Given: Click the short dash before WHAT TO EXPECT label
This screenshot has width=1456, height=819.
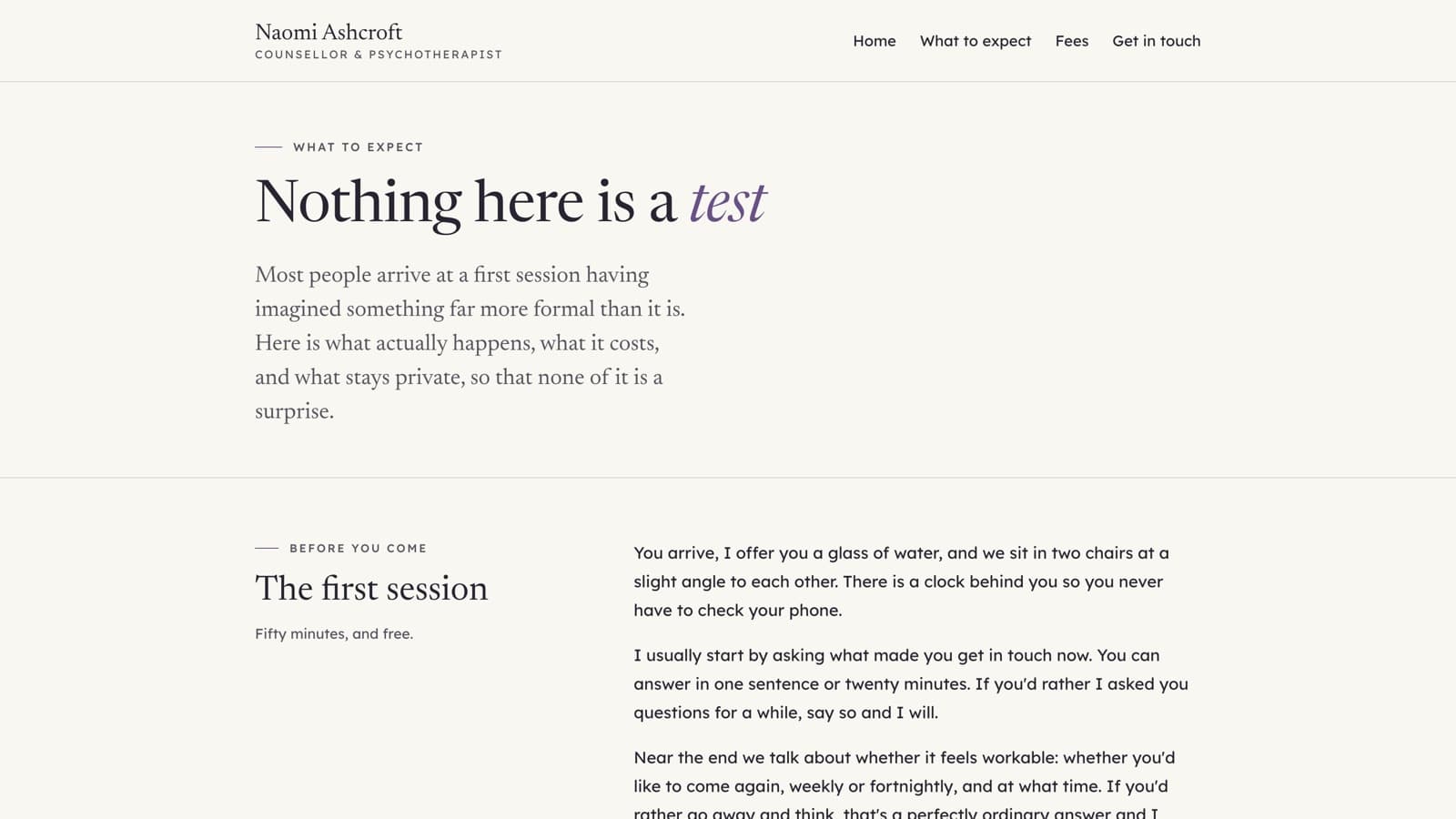Looking at the screenshot, I should point(268,147).
